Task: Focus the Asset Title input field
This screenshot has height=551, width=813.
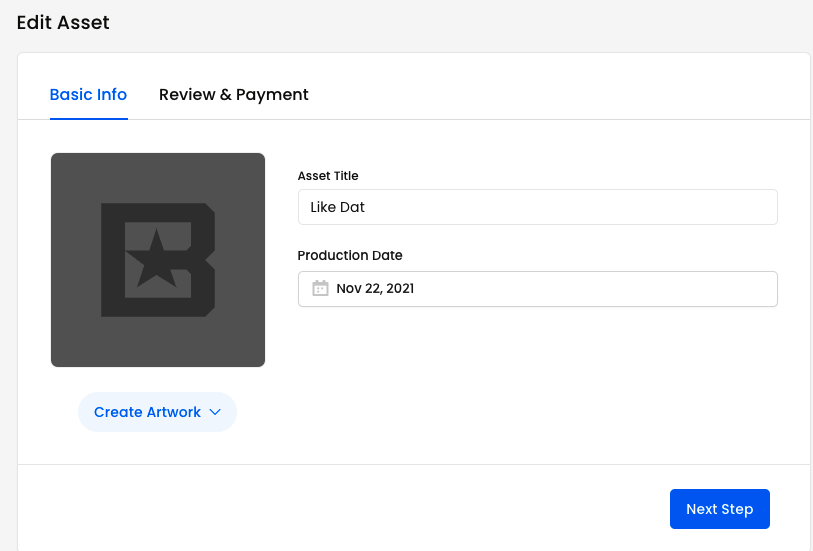Action: pos(537,207)
